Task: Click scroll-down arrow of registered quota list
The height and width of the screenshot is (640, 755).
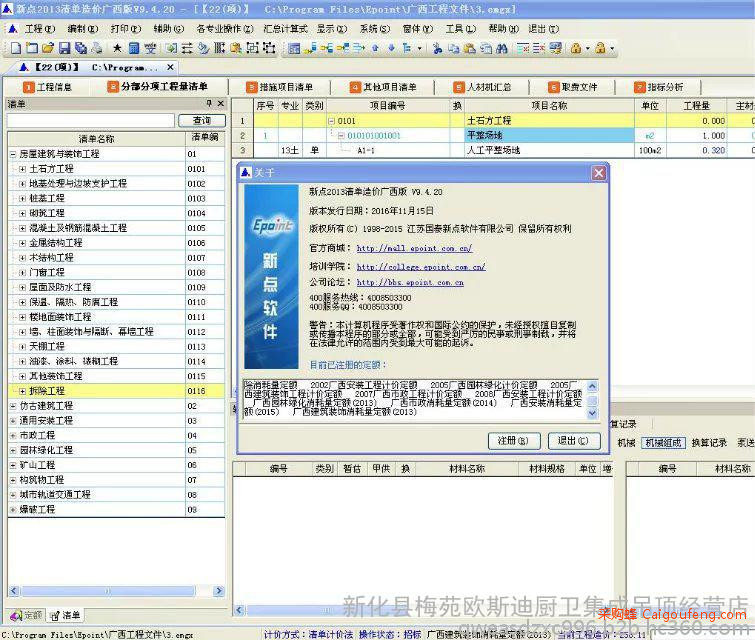Action: (592, 413)
